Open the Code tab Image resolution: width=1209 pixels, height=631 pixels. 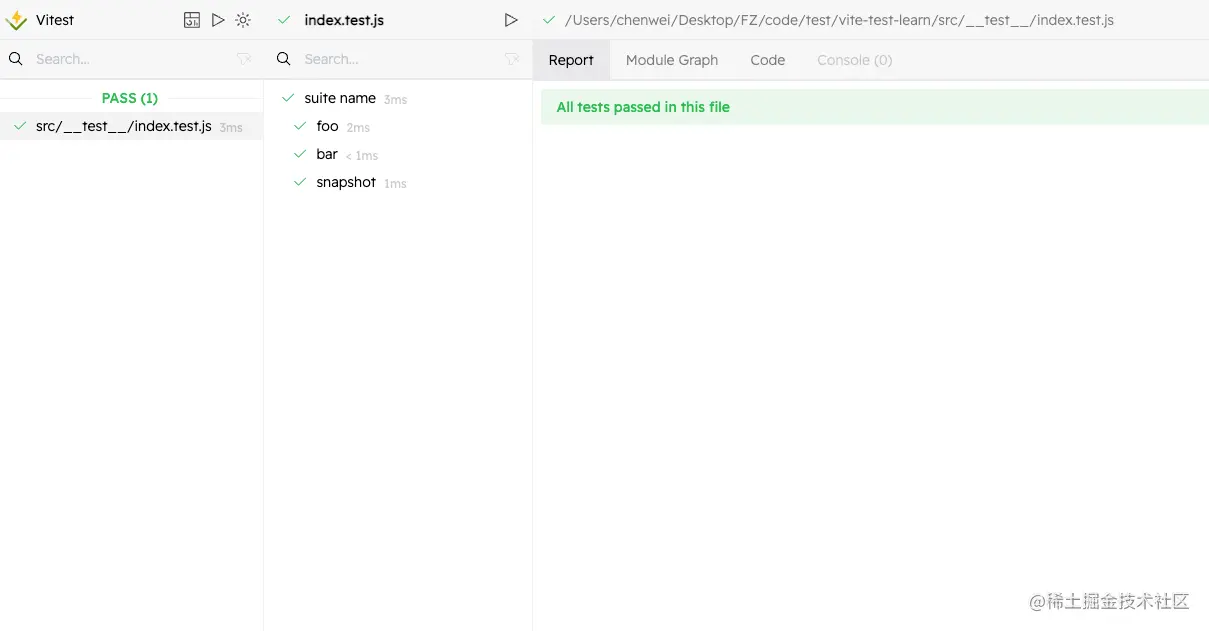(767, 60)
